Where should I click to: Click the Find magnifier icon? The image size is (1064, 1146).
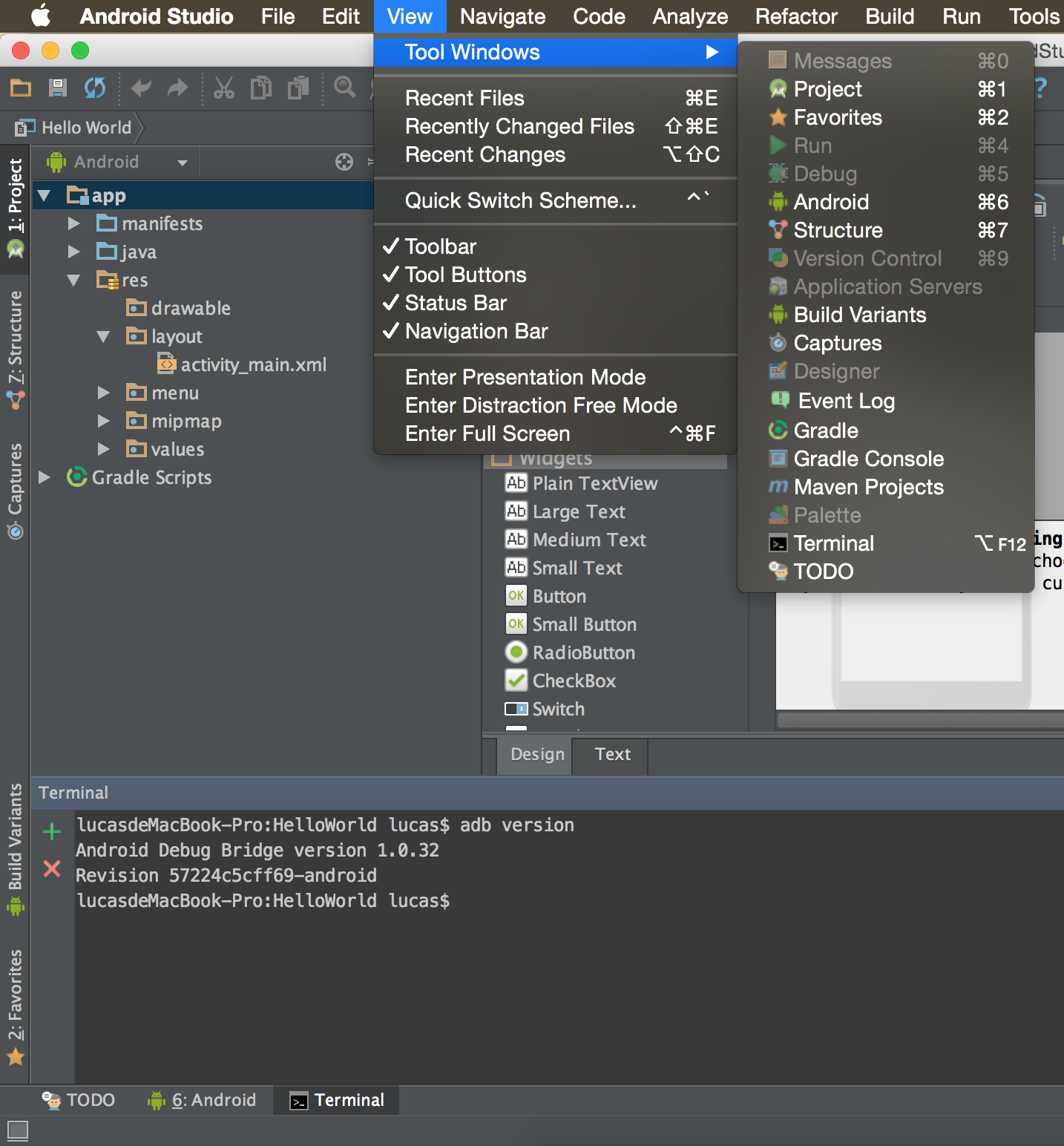[x=345, y=88]
